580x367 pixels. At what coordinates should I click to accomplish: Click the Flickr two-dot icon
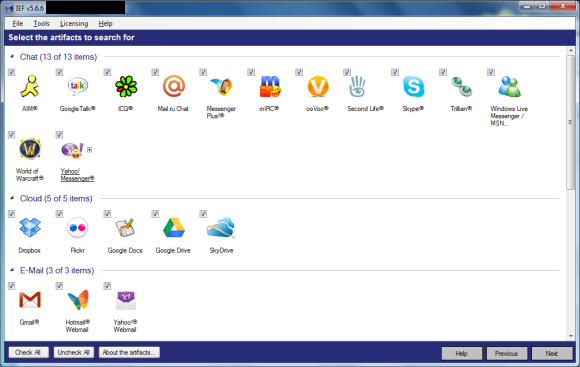point(77,228)
